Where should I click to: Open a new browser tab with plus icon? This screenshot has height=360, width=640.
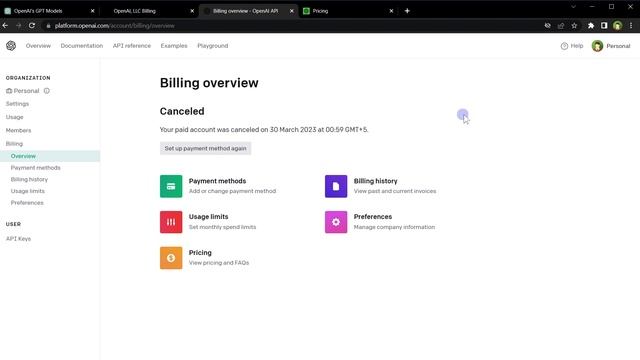407,11
